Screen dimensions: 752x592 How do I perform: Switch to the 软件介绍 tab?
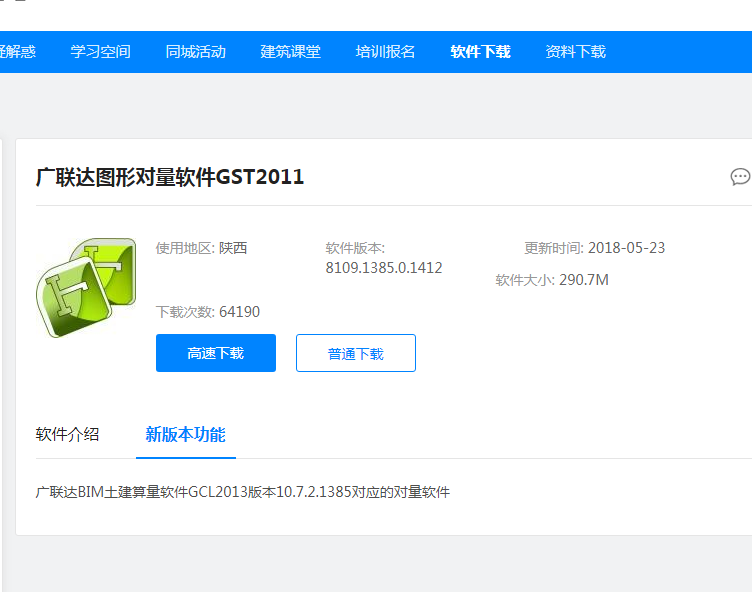click(67, 434)
